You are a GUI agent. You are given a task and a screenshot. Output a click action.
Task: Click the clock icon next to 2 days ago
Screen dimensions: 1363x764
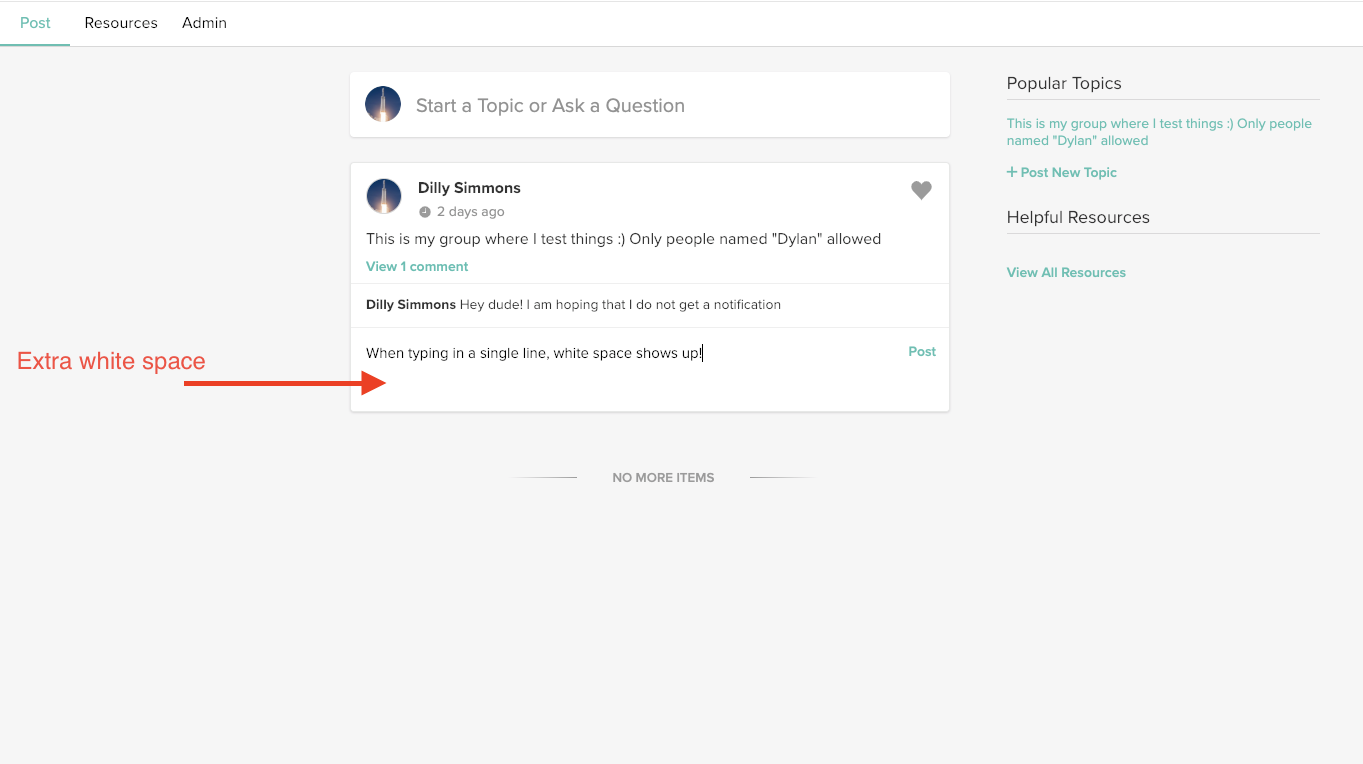tap(424, 212)
